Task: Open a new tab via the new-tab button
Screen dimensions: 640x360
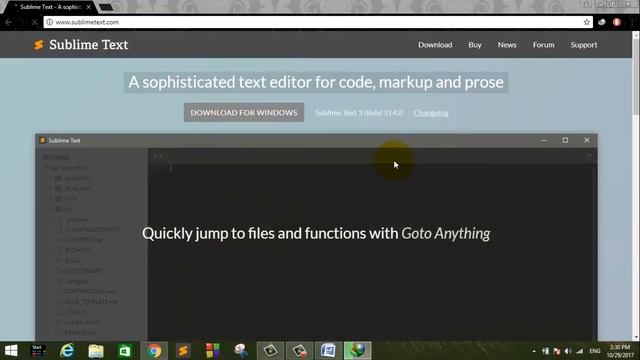Action: coord(106,7)
